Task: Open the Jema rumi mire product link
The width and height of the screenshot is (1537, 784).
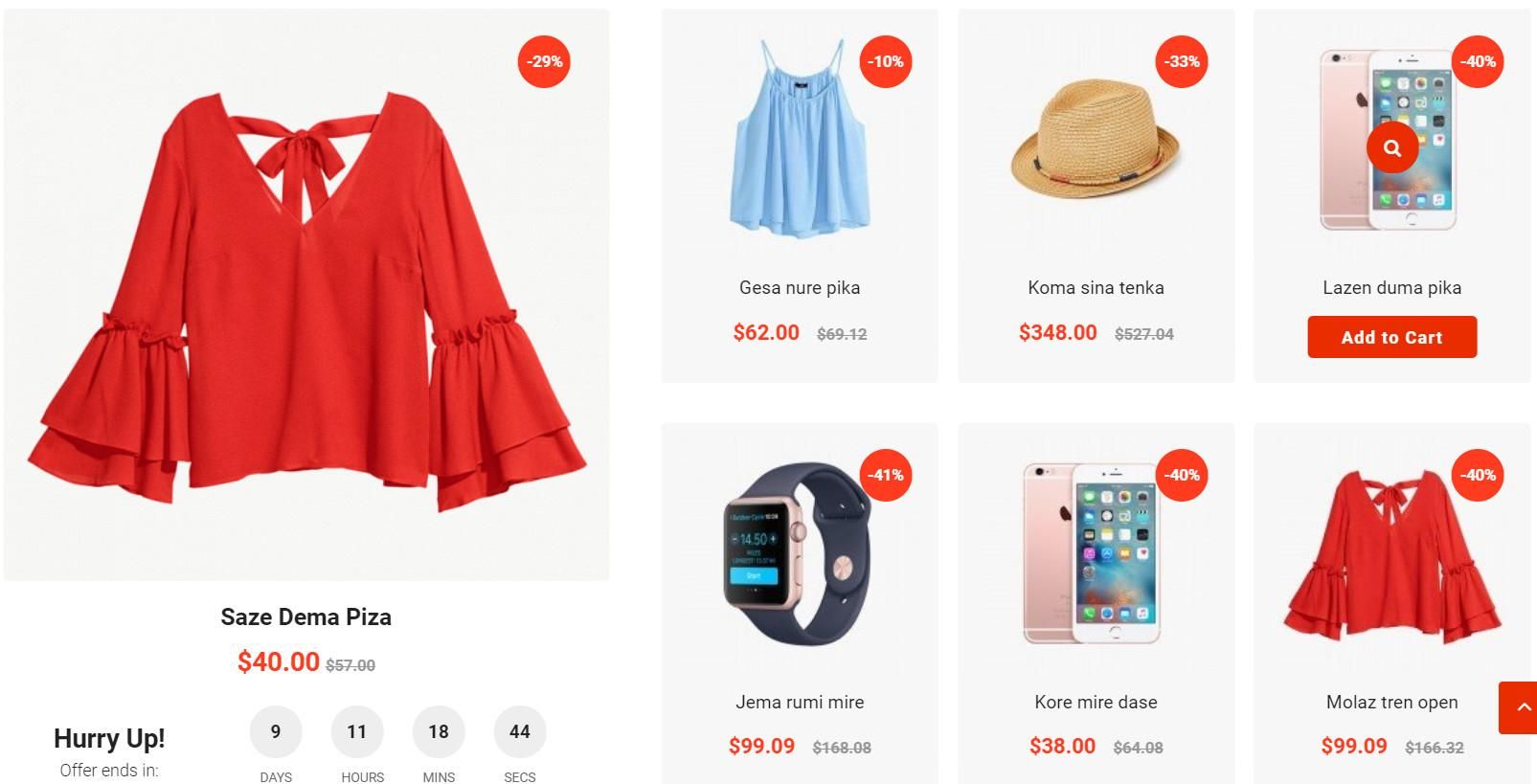Action: click(800, 702)
